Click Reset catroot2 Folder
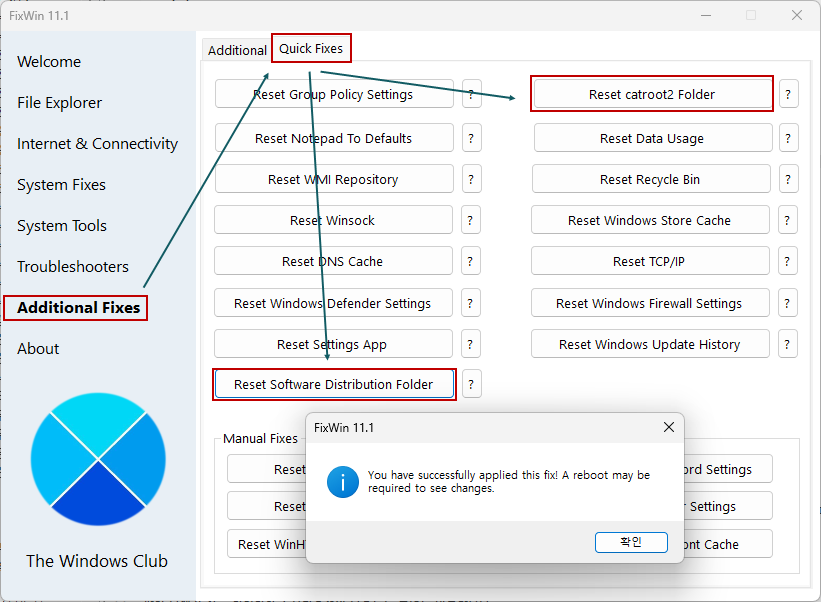821x602 pixels. click(x=652, y=94)
